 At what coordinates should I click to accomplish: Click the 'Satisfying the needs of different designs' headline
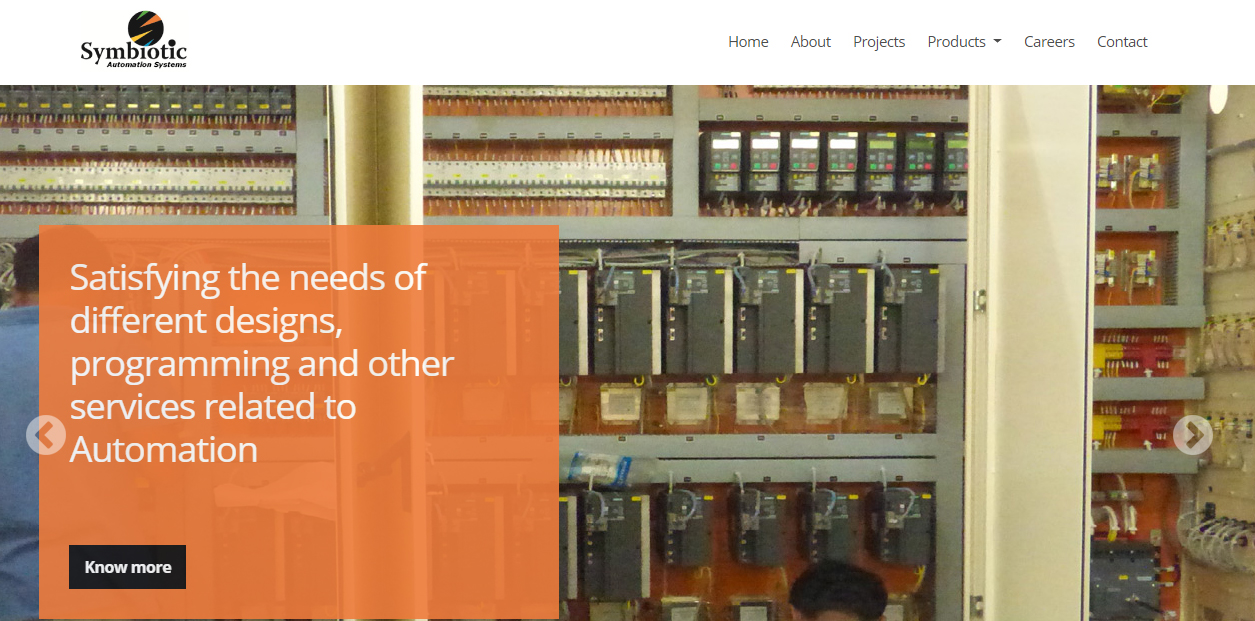click(262, 363)
